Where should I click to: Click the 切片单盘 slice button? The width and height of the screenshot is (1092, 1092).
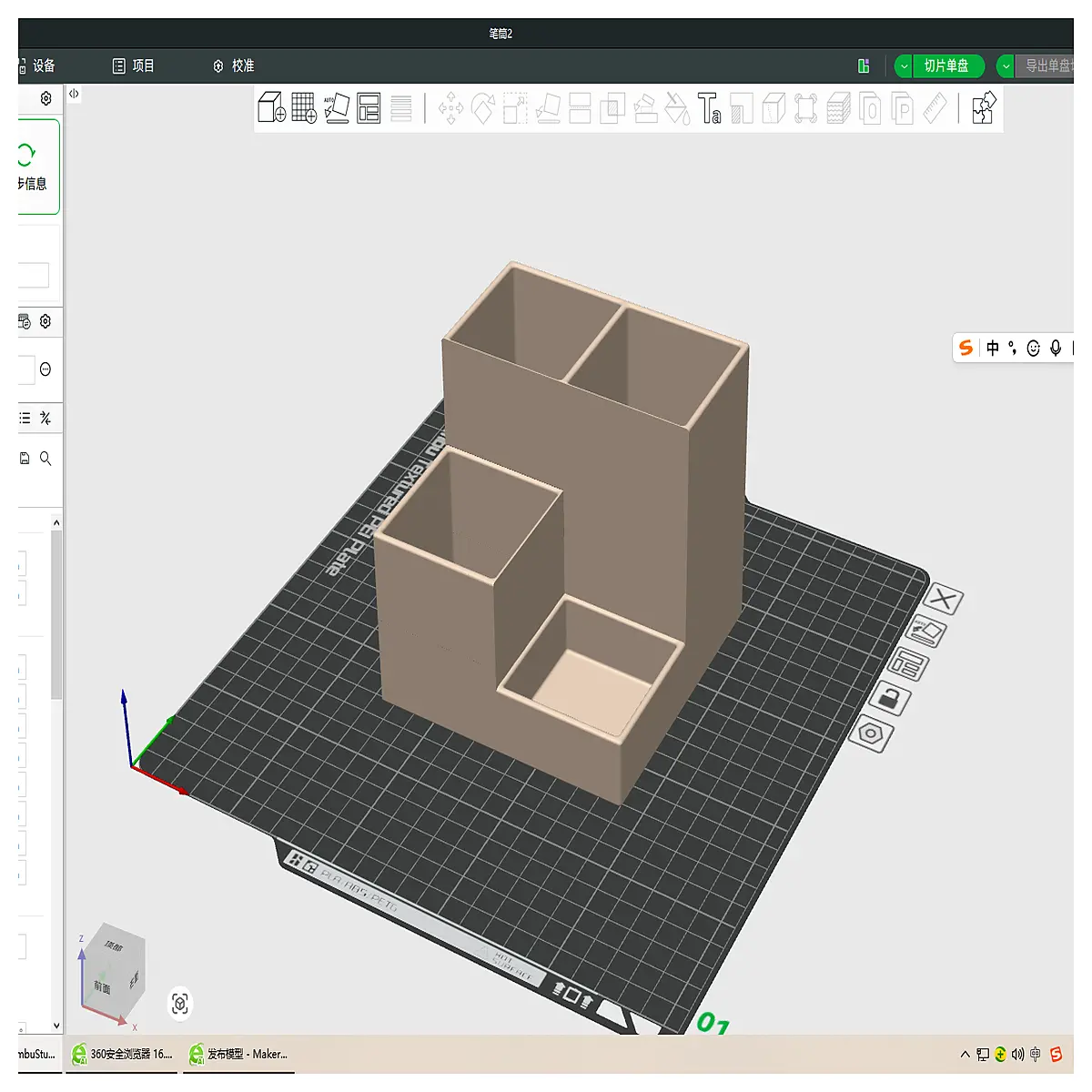pyautogui.click(x=947, y=66)
